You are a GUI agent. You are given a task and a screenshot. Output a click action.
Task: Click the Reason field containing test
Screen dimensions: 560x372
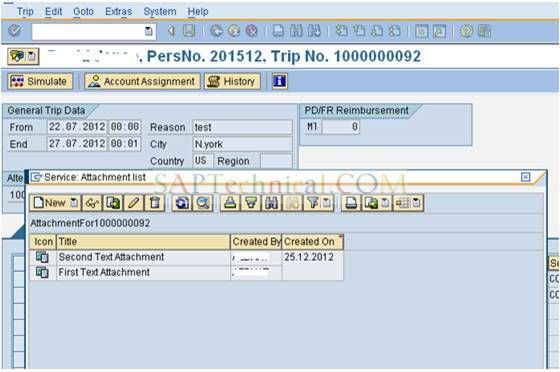pyautogui.click(x=242, y=127)
